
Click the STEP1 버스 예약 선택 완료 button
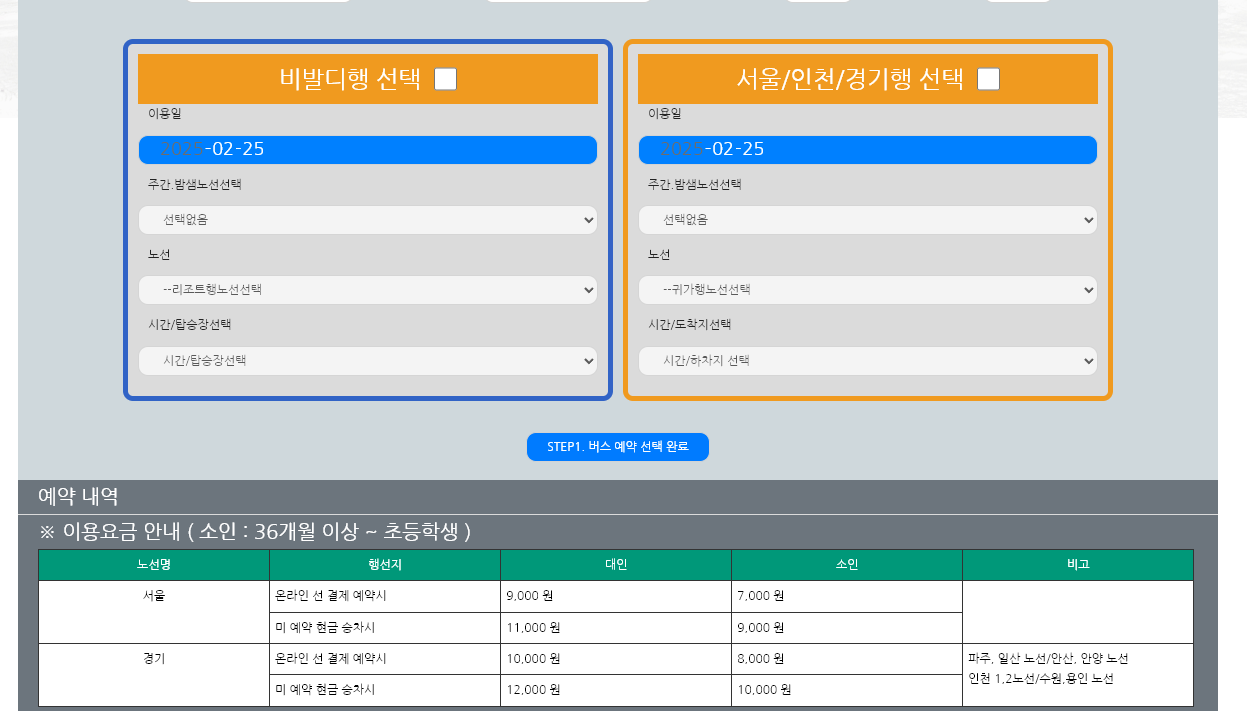click(x=617, y=447)
